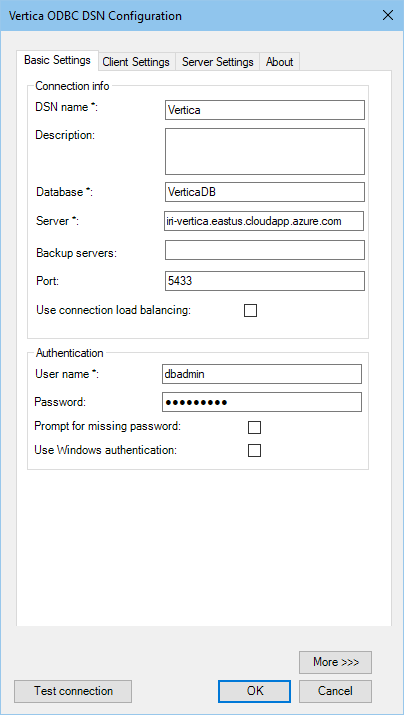Expand options with the More >>> button

pos(336,662)
